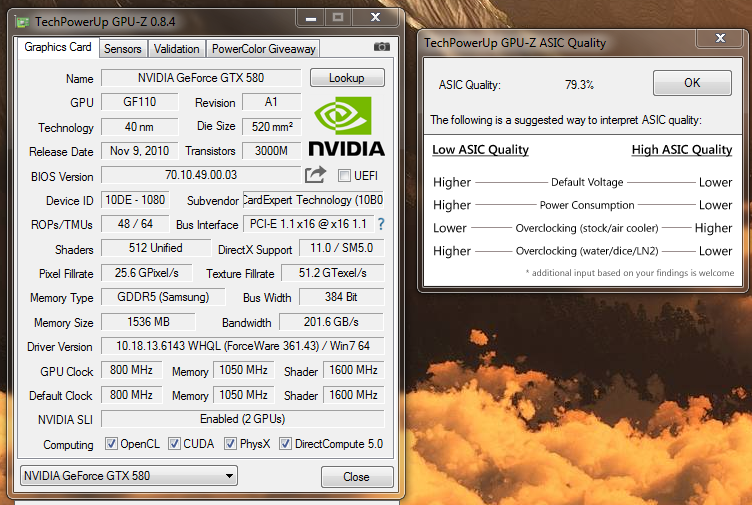Click the camera screenshot icon in GPU-Z
The width and height of the screenshot is (752, 505).
[382, 47]
